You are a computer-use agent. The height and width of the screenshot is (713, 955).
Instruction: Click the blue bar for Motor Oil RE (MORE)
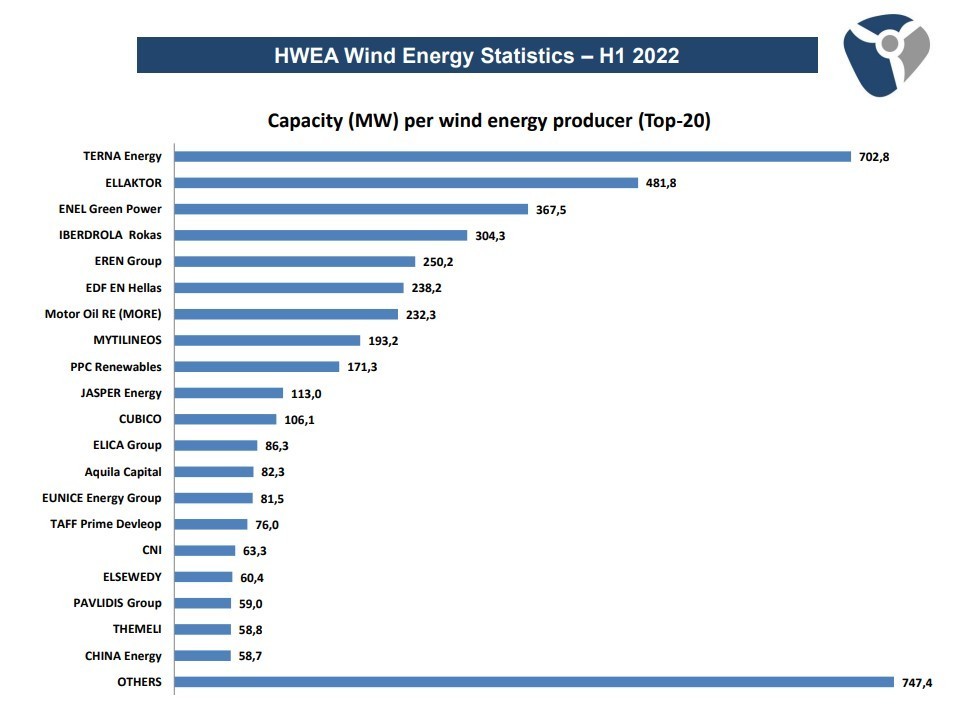pyautogui.click(x=286, y=314)
